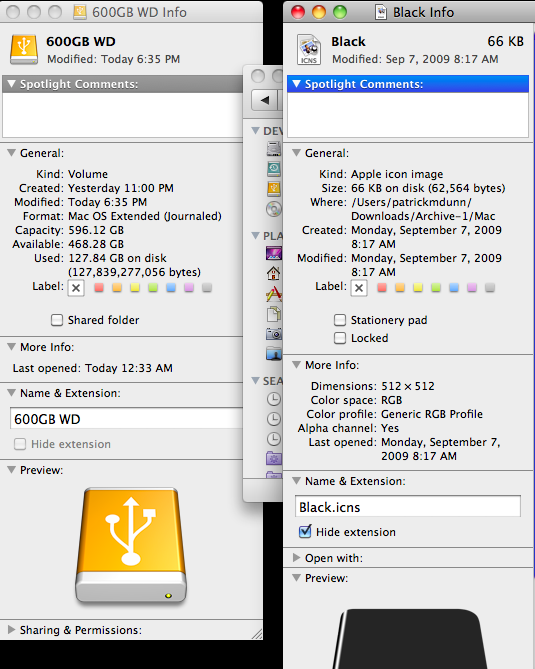Click Spotlight Comments text area in Black Info
Screen dimensions: 535x669
408,115
